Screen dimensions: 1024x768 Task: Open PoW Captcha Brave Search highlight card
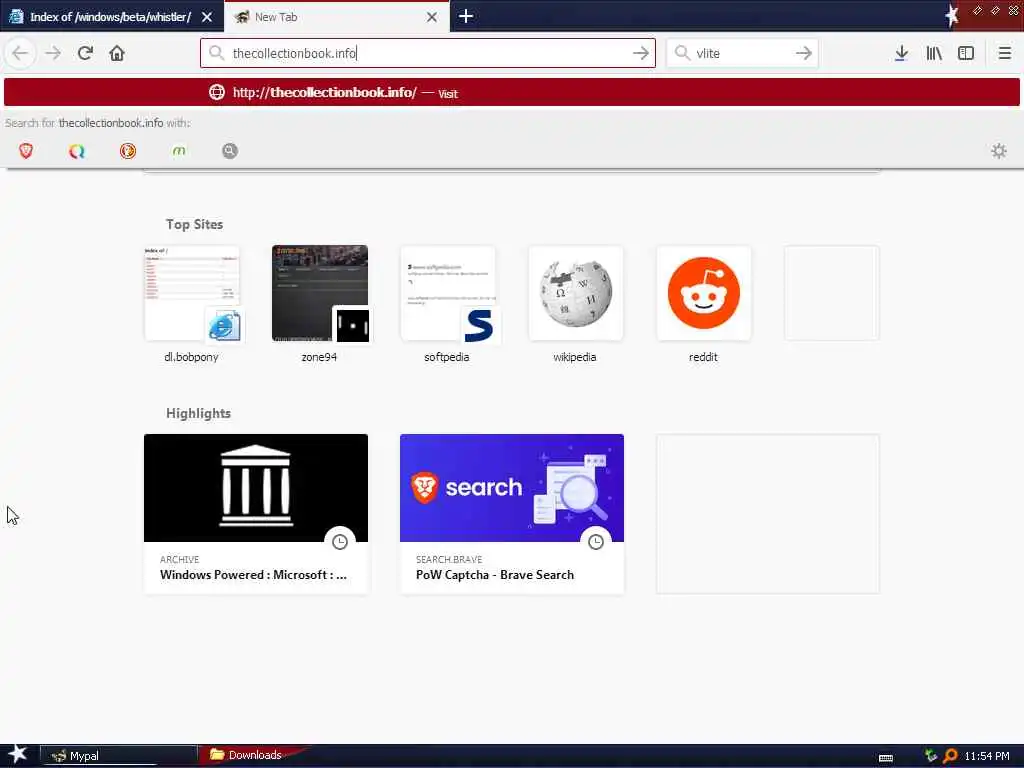[512, 514]
